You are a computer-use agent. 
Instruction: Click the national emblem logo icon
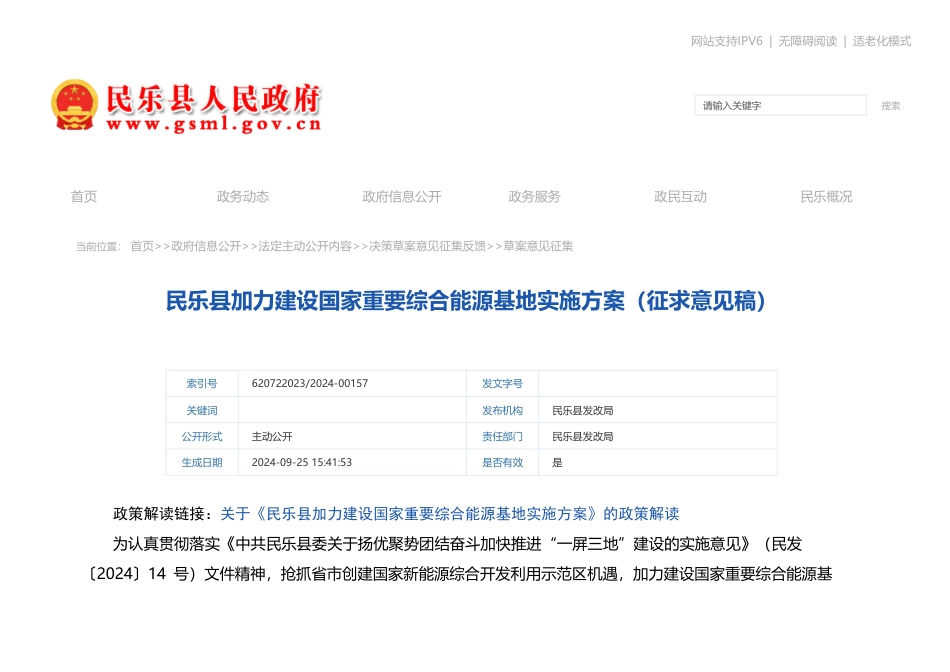coord(75,105)
